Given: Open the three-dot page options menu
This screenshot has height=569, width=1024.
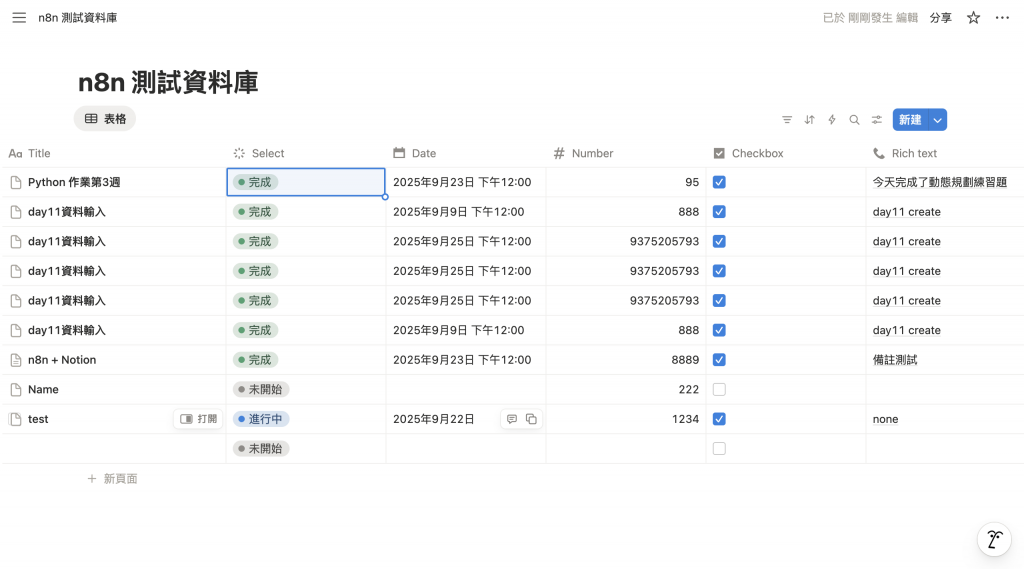Looking at the screenshot, I should tap(1002, 18).
